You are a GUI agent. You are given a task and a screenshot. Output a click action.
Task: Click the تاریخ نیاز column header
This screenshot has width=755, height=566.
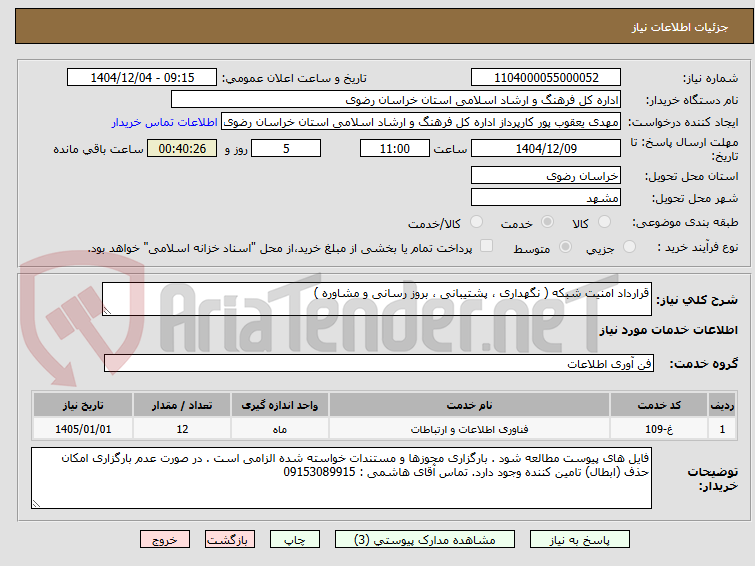(x=83, y=405)
